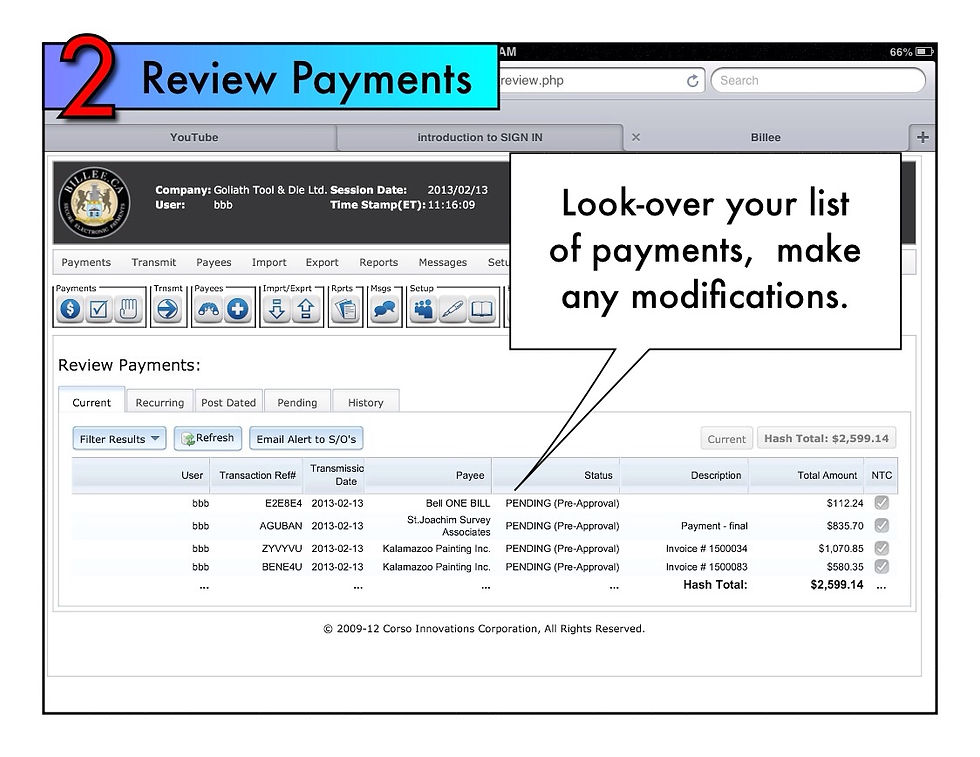Click the open book Setup icon
Screen dimensions: 980x757
coord(482,309)
